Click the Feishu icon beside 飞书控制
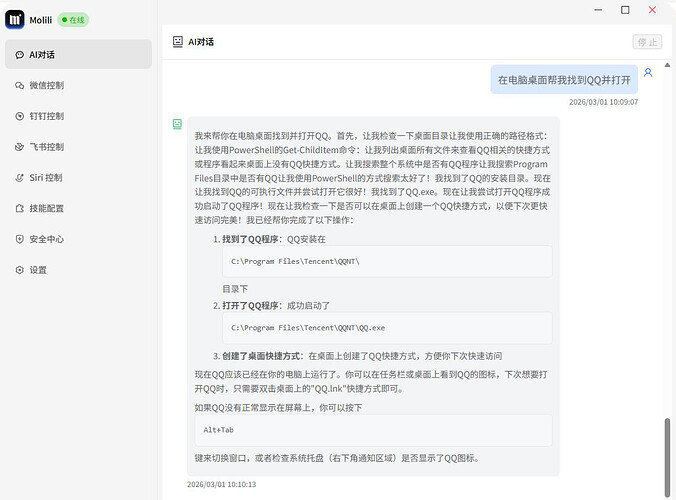Image resolution: width=676 pixels, height=500 pixels. click(19, 147)
